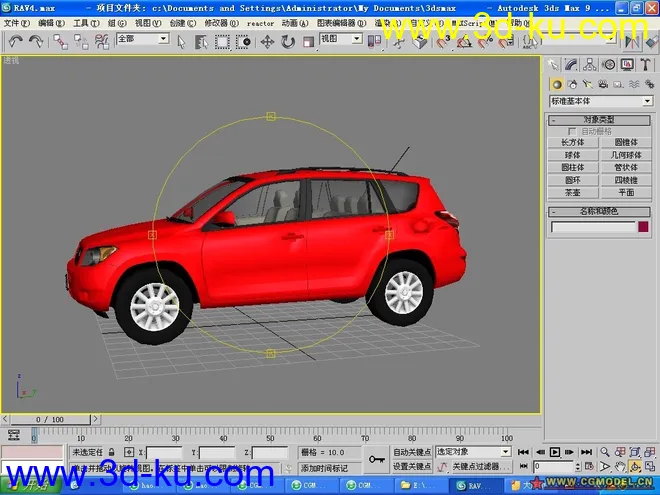Select the Link objects tool
The image size is (660, 495).
pyautogui.click(x=60, y=42)
